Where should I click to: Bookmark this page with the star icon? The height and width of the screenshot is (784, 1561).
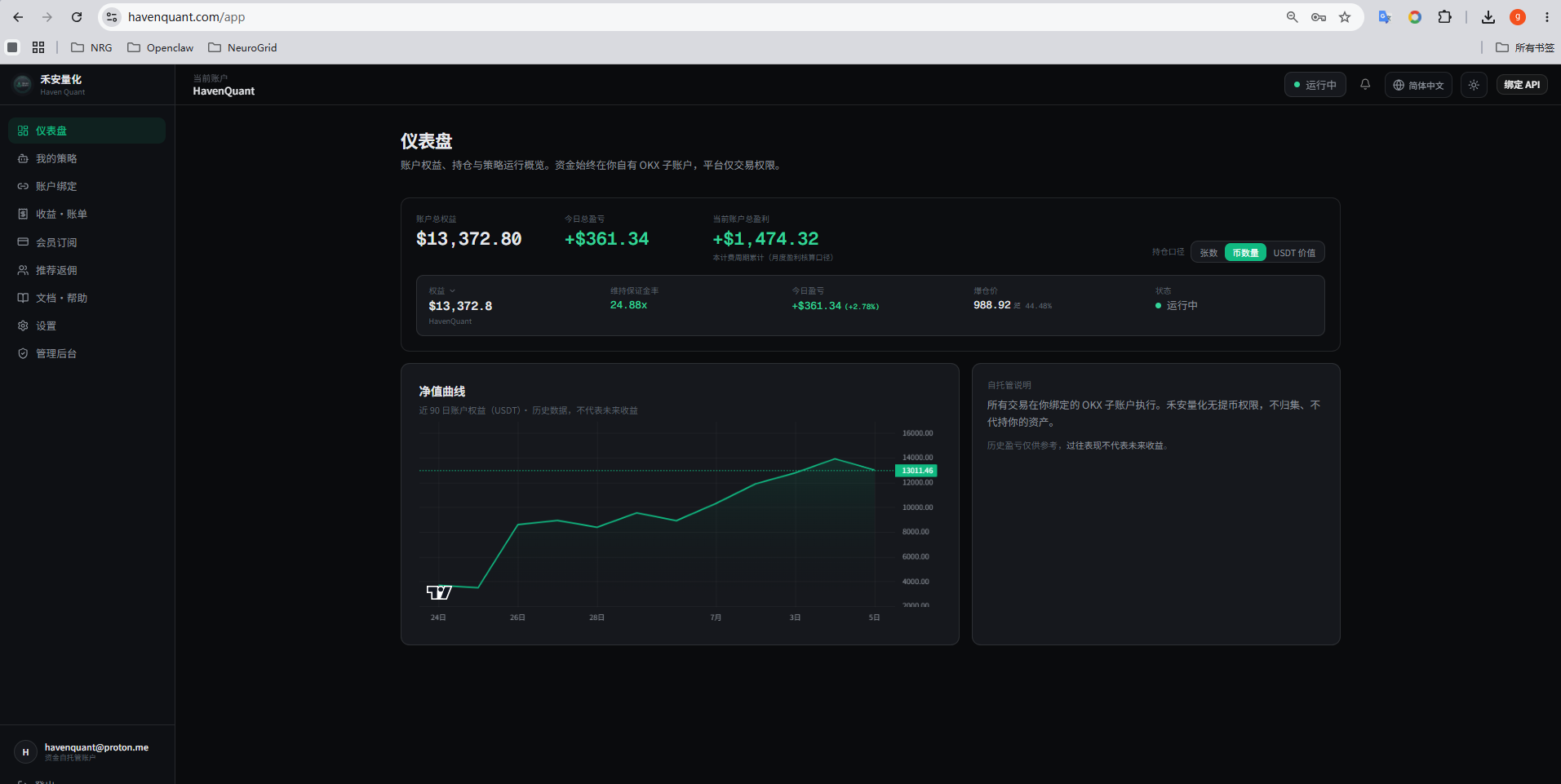(x=1345, y=17)
